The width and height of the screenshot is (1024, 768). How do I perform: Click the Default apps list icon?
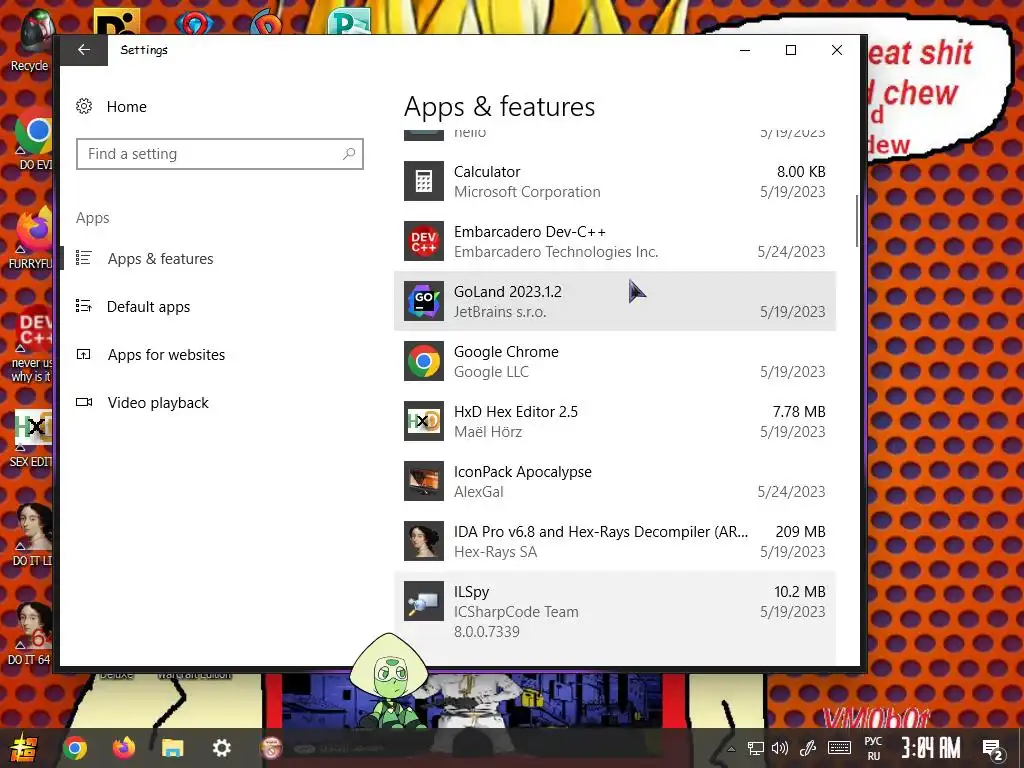click(x=84, y=306)
